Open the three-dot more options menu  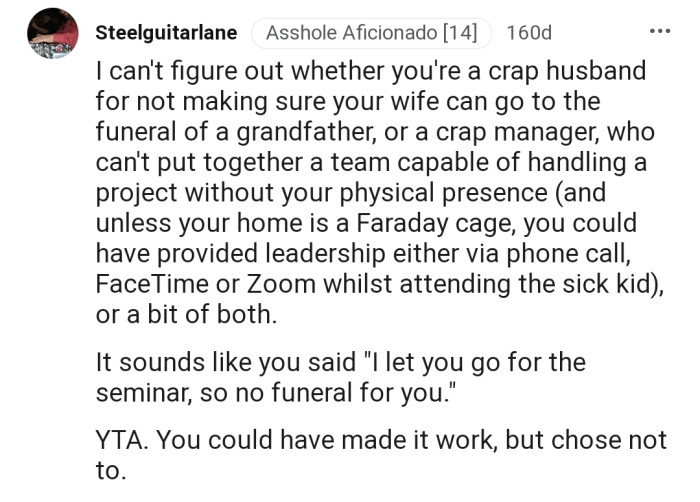coord(659,31)
